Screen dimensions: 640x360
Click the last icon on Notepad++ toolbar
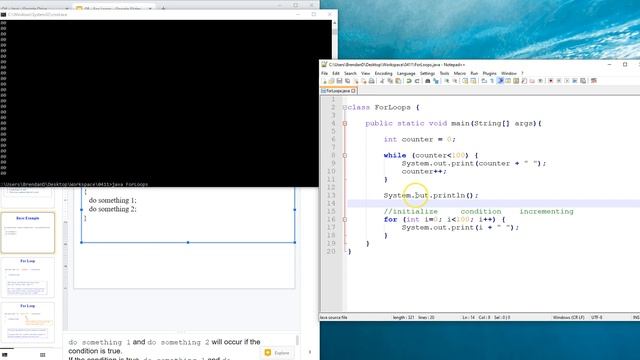(x=593, y=81)
